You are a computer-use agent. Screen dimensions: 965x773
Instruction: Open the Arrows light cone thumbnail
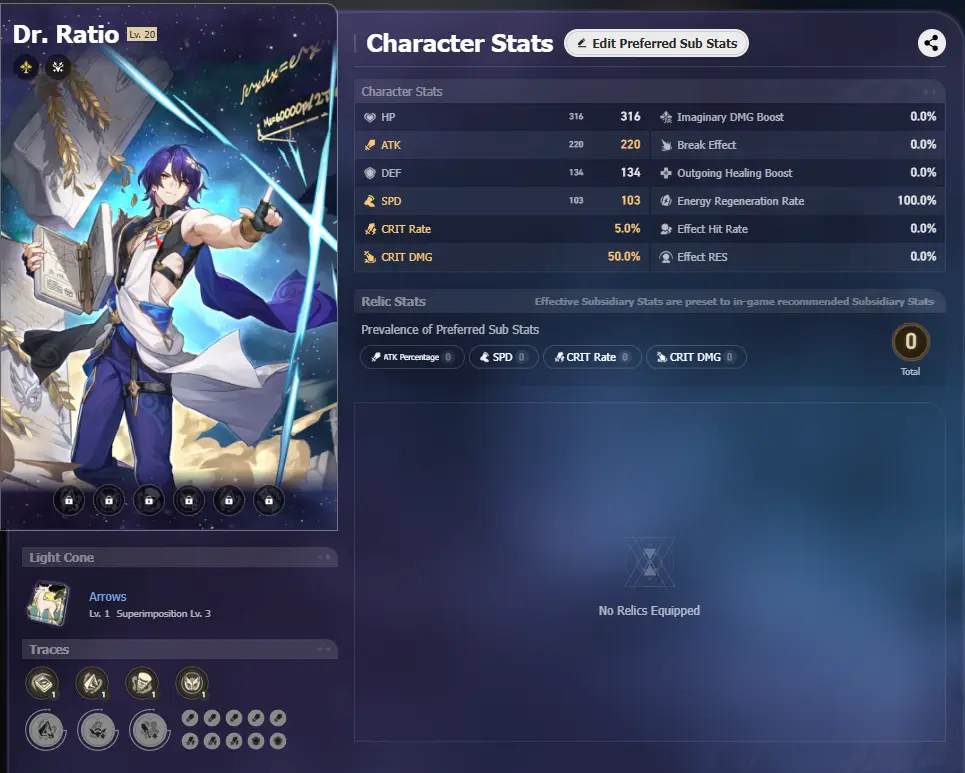[48, 604]
